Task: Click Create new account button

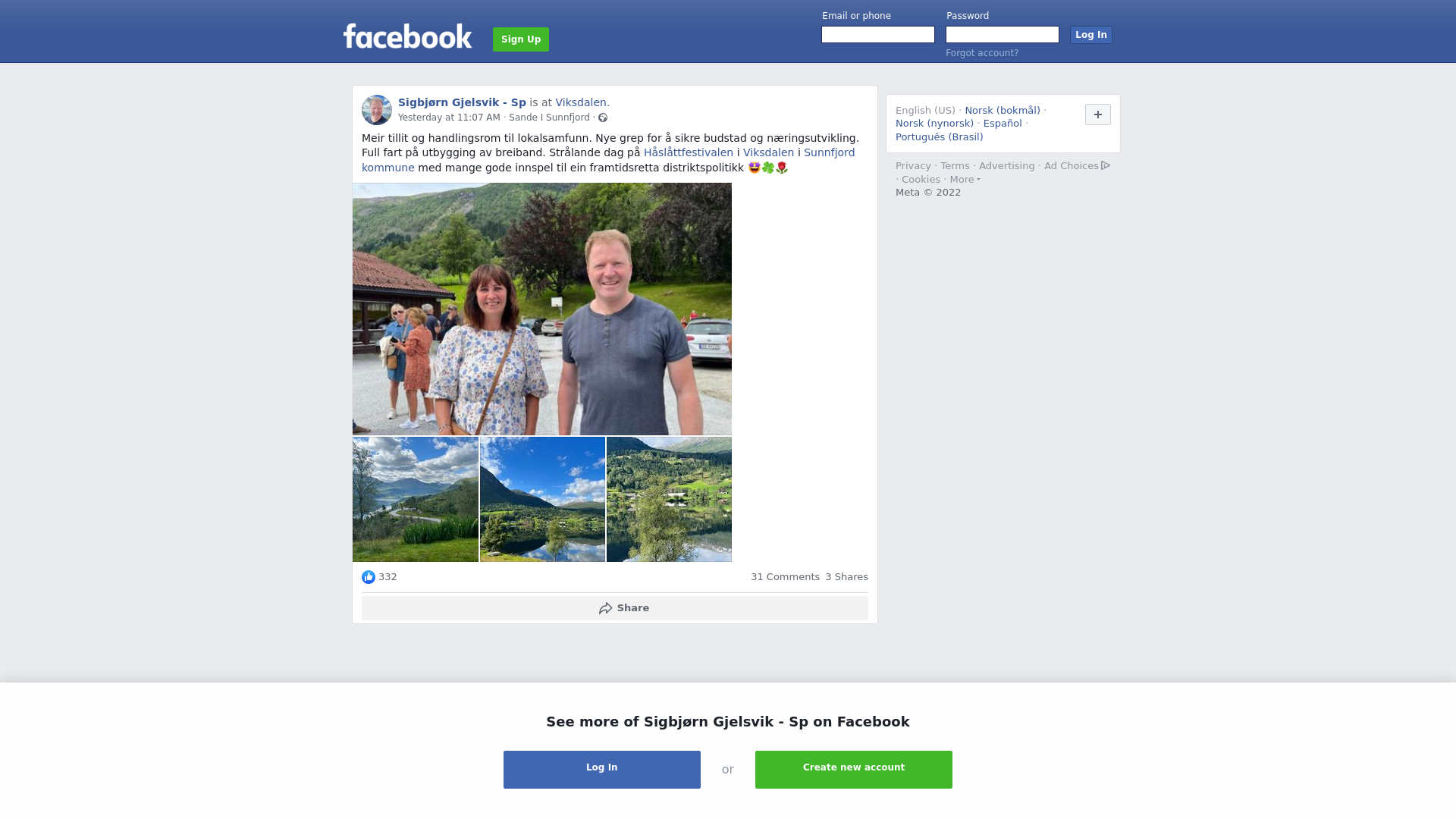Action: tap(854, 770)
